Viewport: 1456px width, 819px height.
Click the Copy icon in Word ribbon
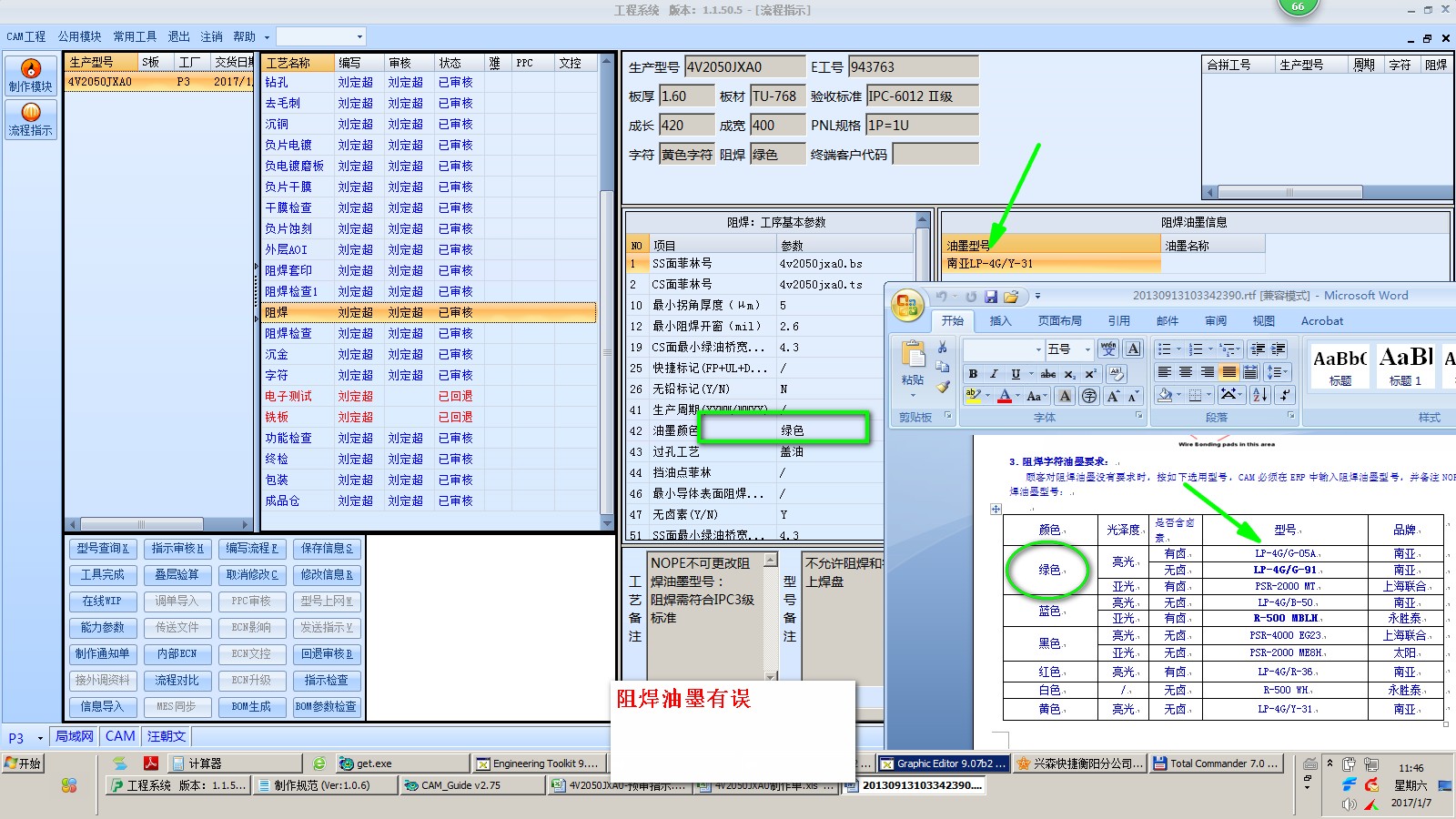[x=943, y=367]
